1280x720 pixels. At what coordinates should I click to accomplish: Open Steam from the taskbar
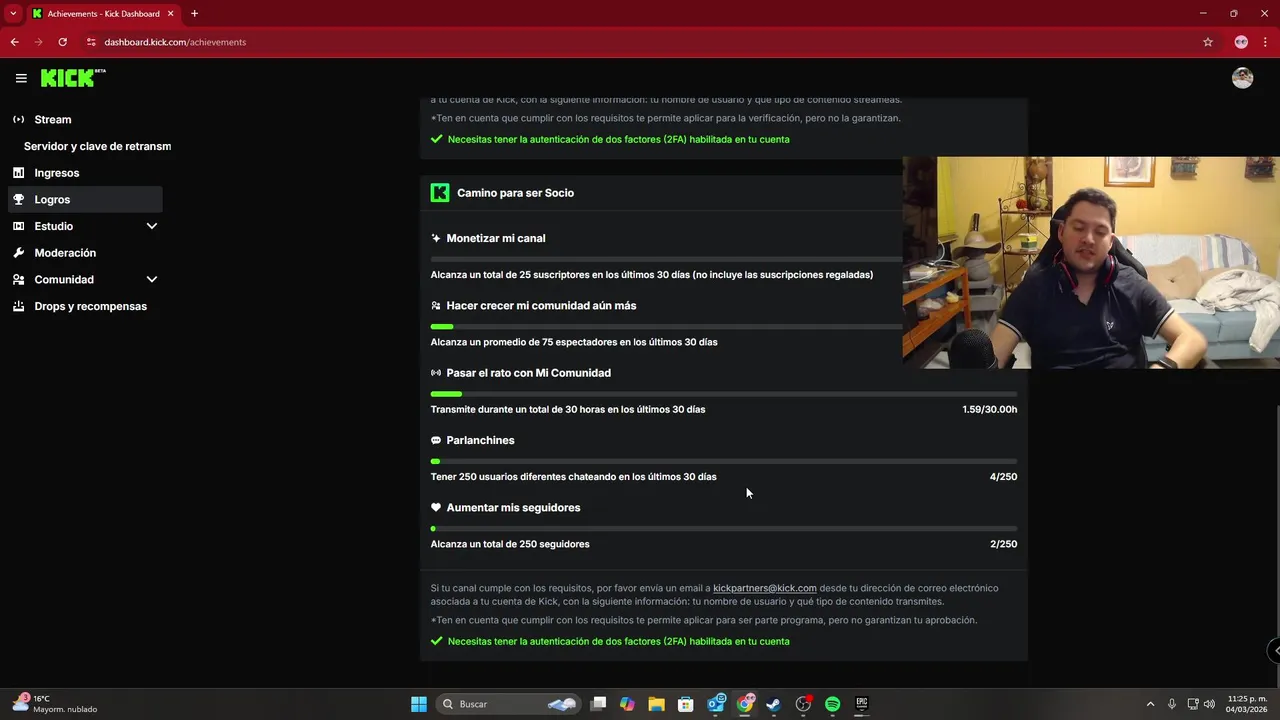pos(773,704)
